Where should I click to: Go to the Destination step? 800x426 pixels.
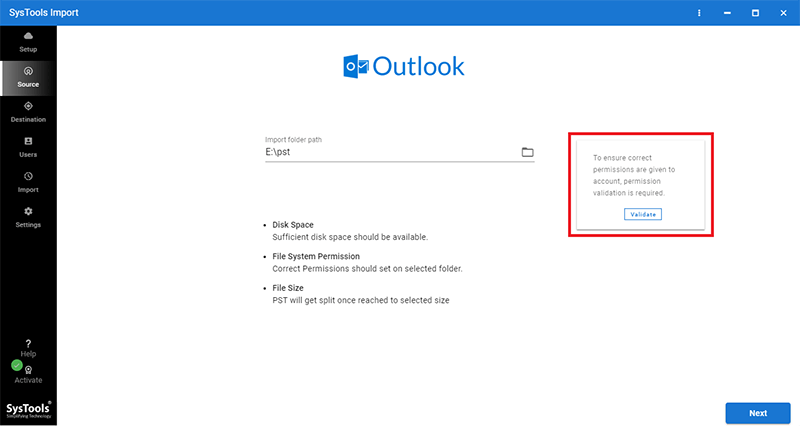(x=28, y=112)
